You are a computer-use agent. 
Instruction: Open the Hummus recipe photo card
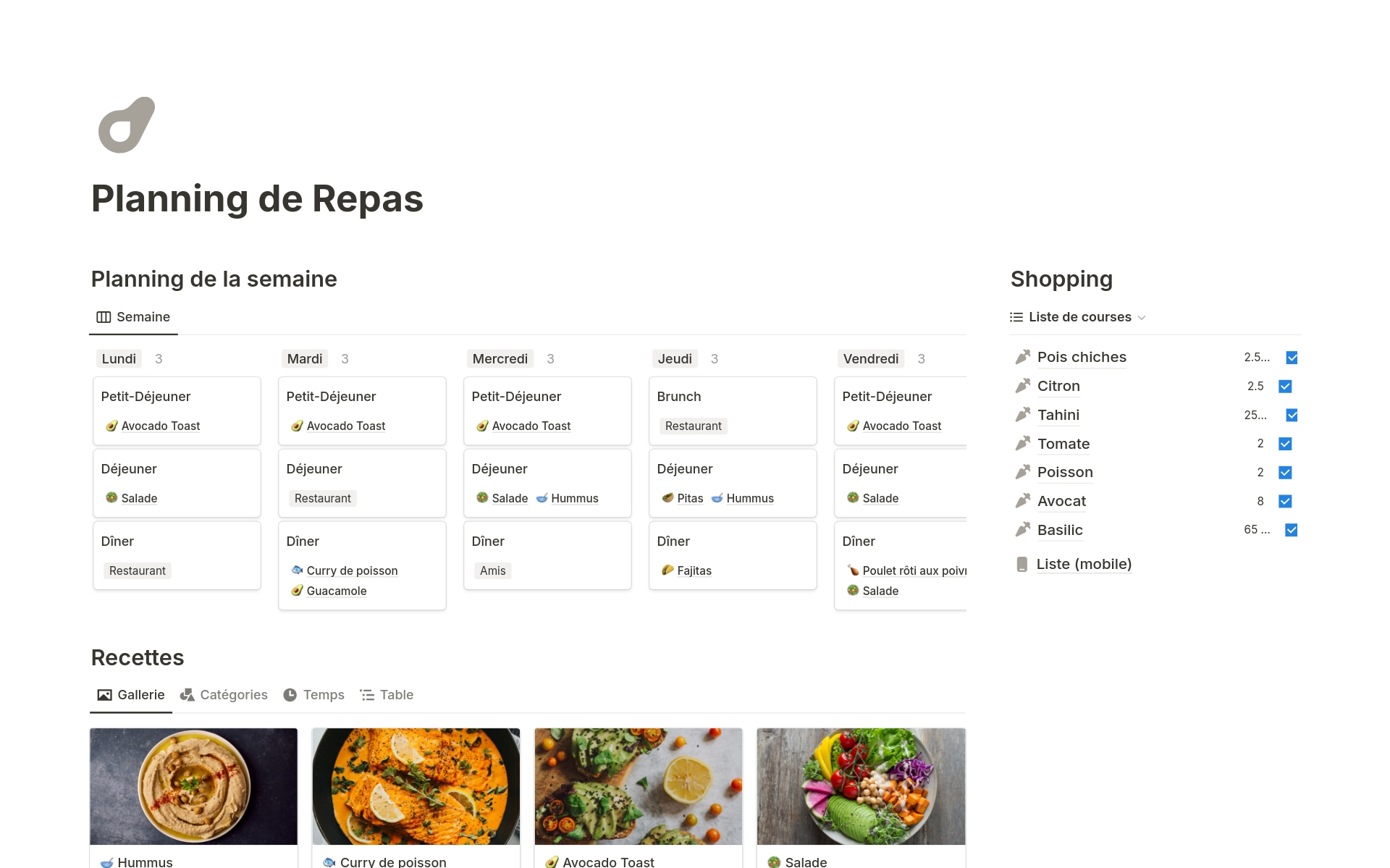point(193,786)
